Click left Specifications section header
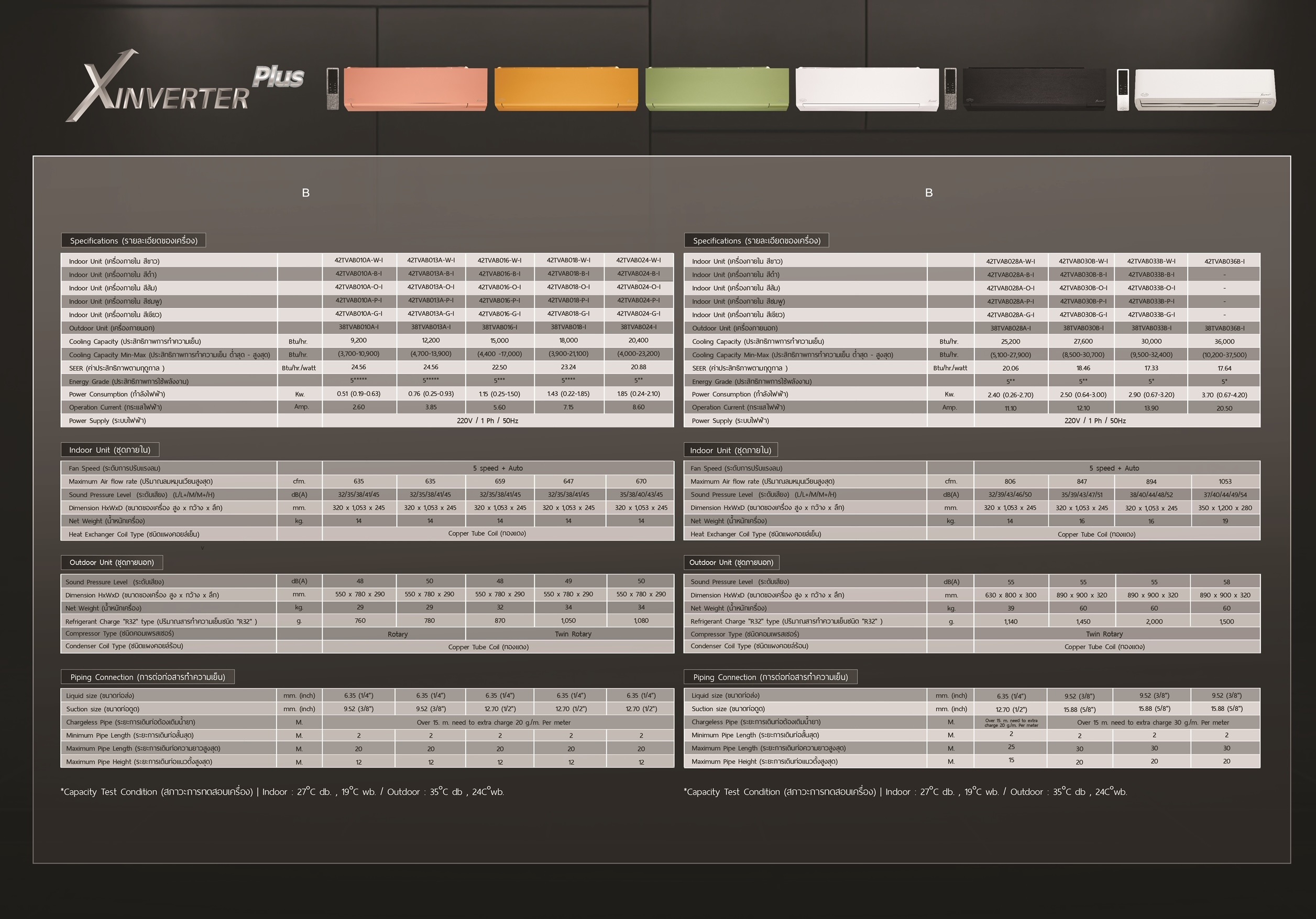This screenshot has height=919, width=1316. pos(134,240)
